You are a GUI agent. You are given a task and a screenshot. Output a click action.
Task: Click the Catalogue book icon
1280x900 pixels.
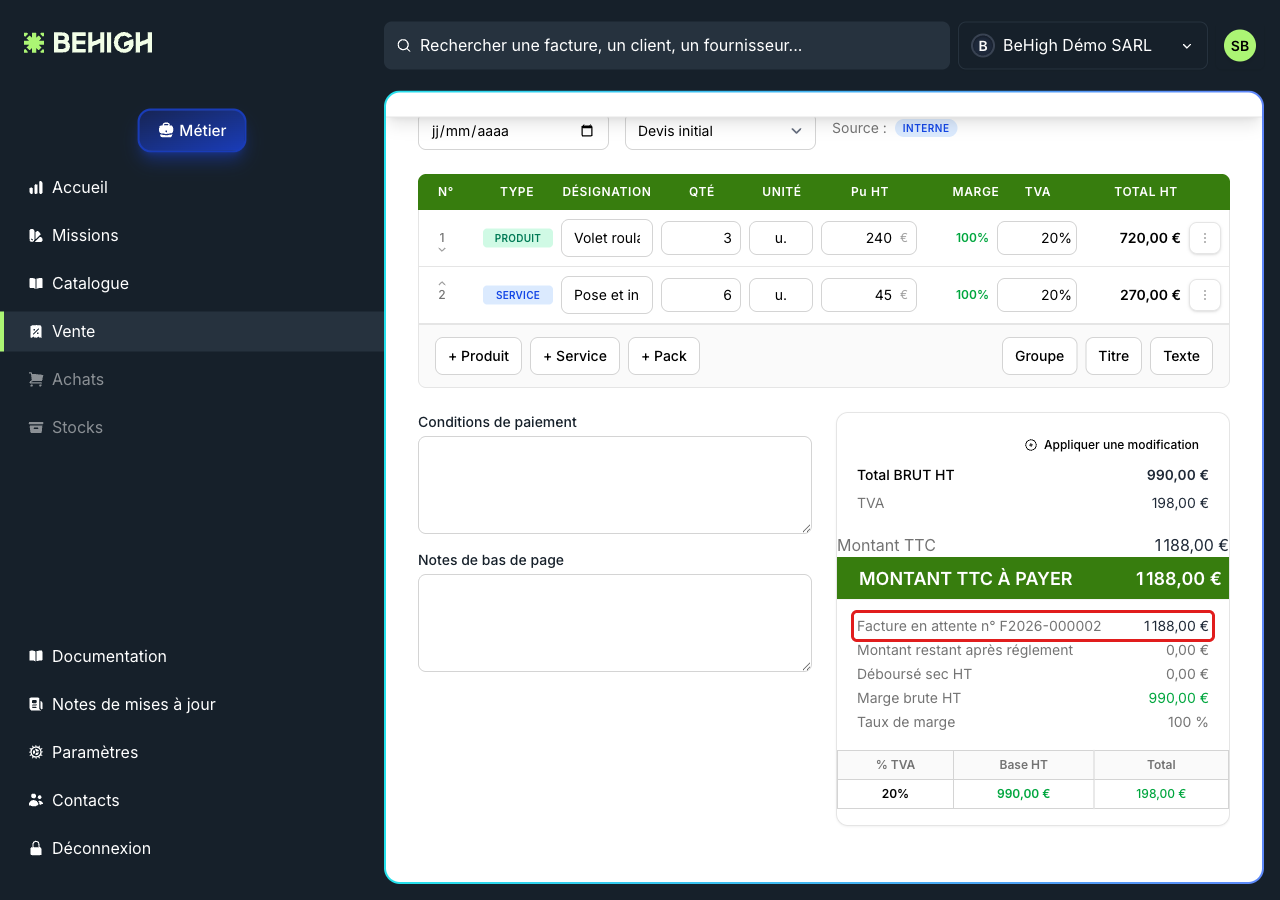click(36, 283)
